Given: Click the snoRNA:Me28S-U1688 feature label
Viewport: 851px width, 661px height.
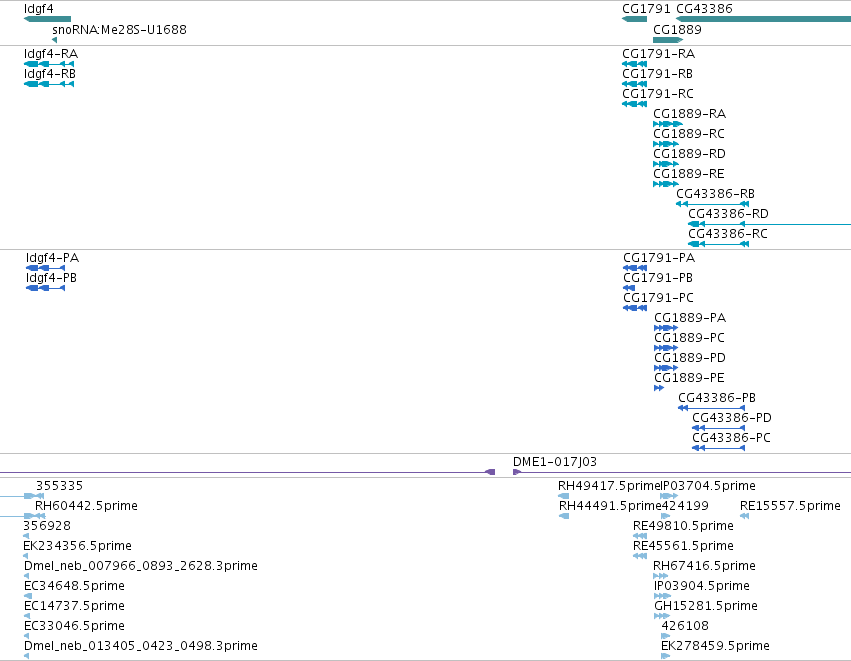Looking at the screenshot, I should click(119, 30).
